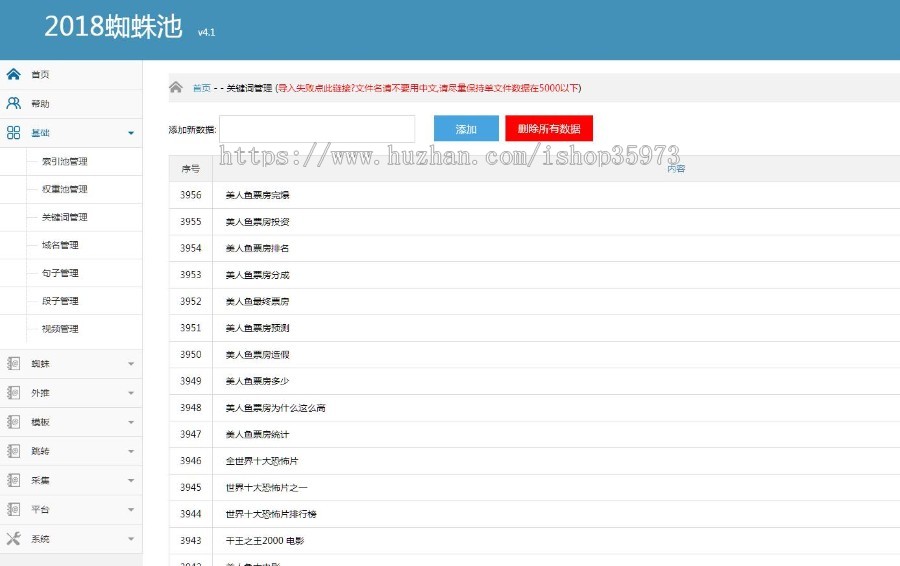The width and height of the screenshot is (900, 566).
Task: Click sequence number 3956
Action: (191, 195)
